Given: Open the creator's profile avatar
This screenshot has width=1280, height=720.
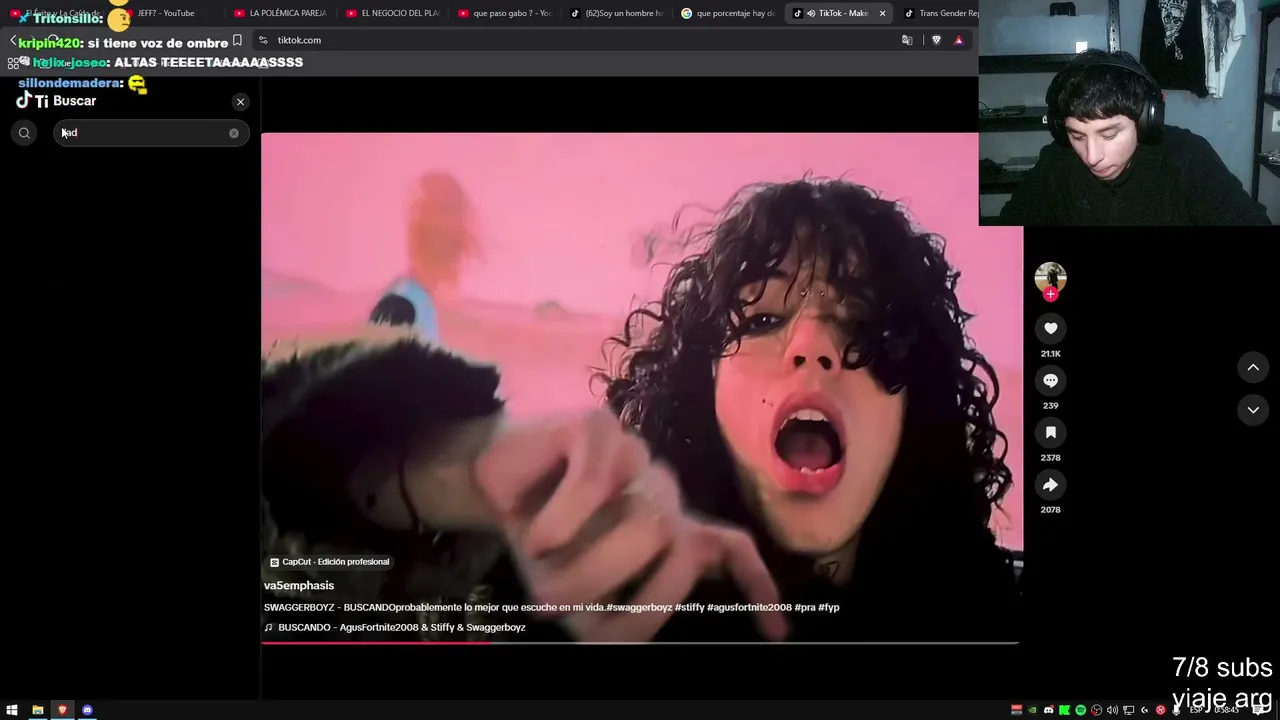Looking at the screenshot, I should [1050, 277].
